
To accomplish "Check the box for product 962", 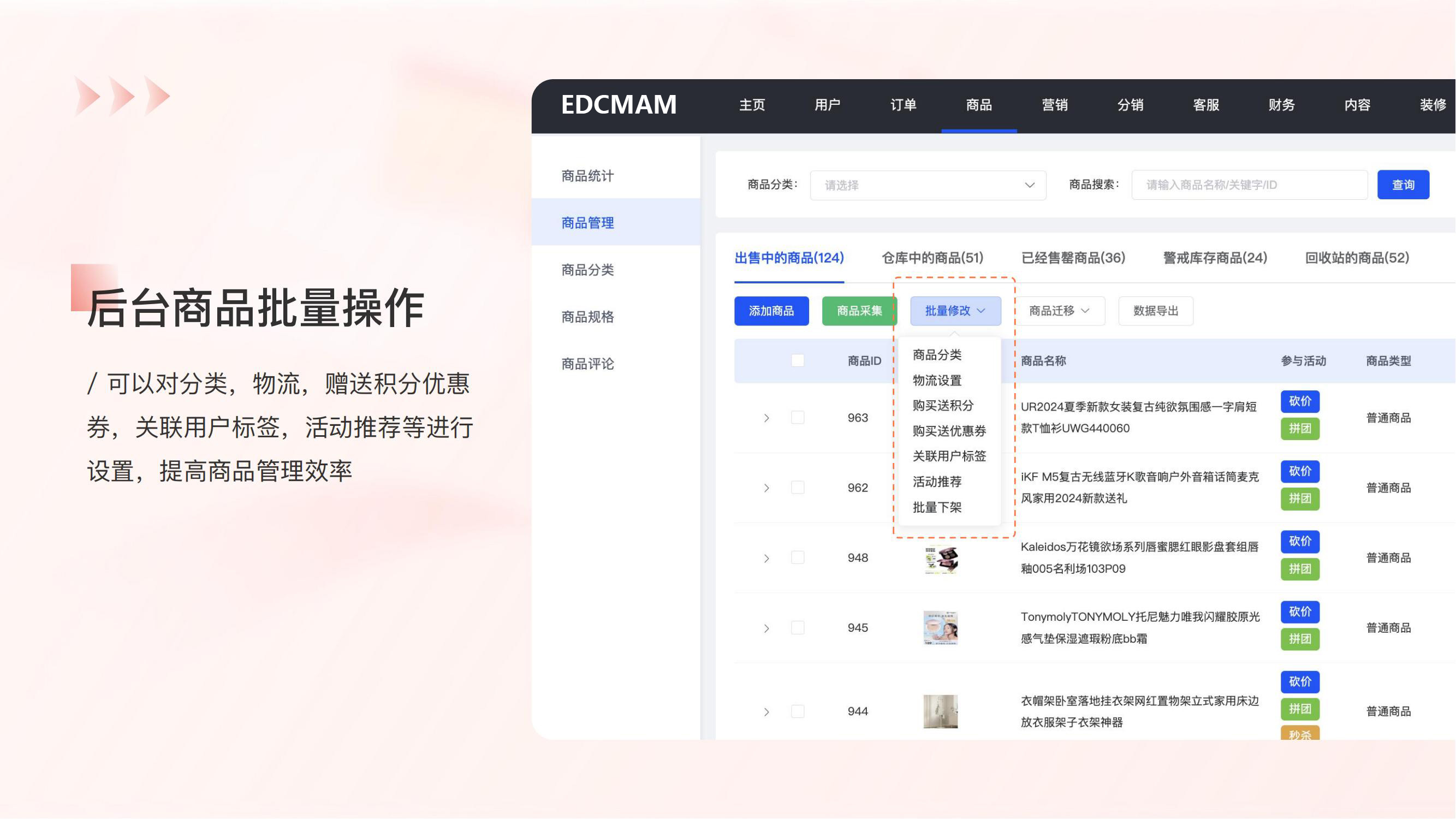I will 798,488.
